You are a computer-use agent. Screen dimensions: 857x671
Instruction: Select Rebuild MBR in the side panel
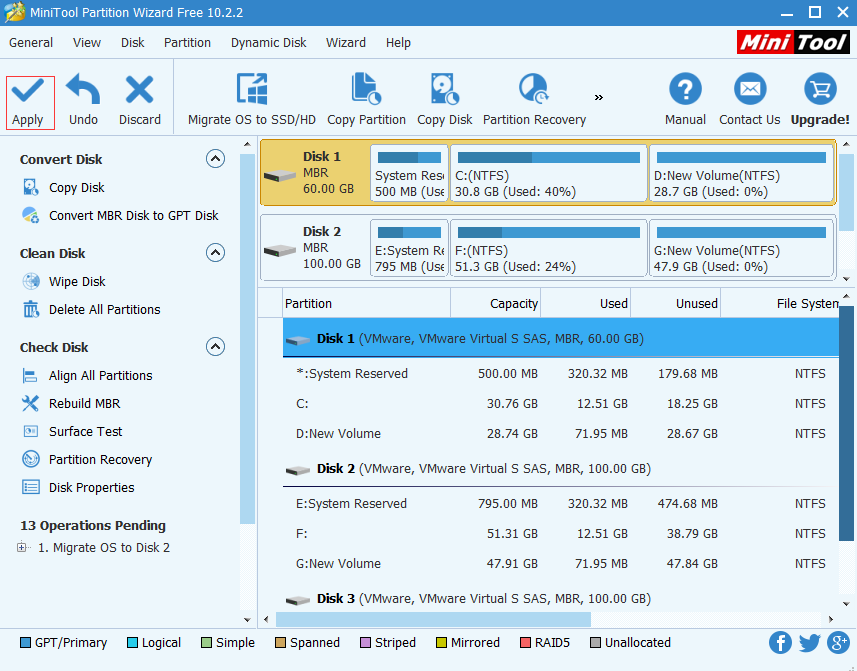[71, 403]
